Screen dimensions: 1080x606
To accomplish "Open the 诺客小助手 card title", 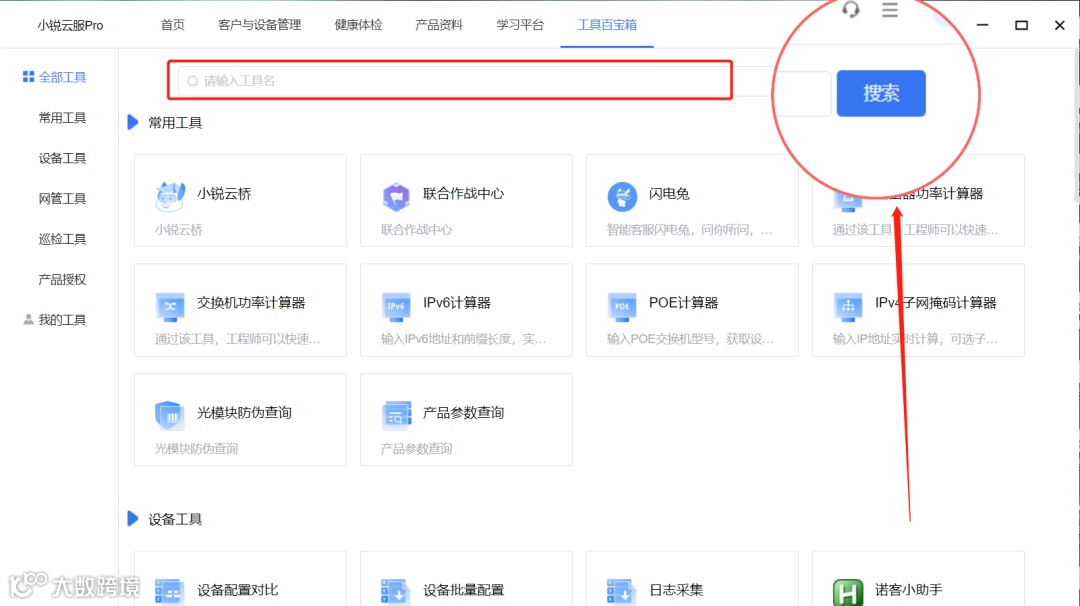I will point(908,589).
